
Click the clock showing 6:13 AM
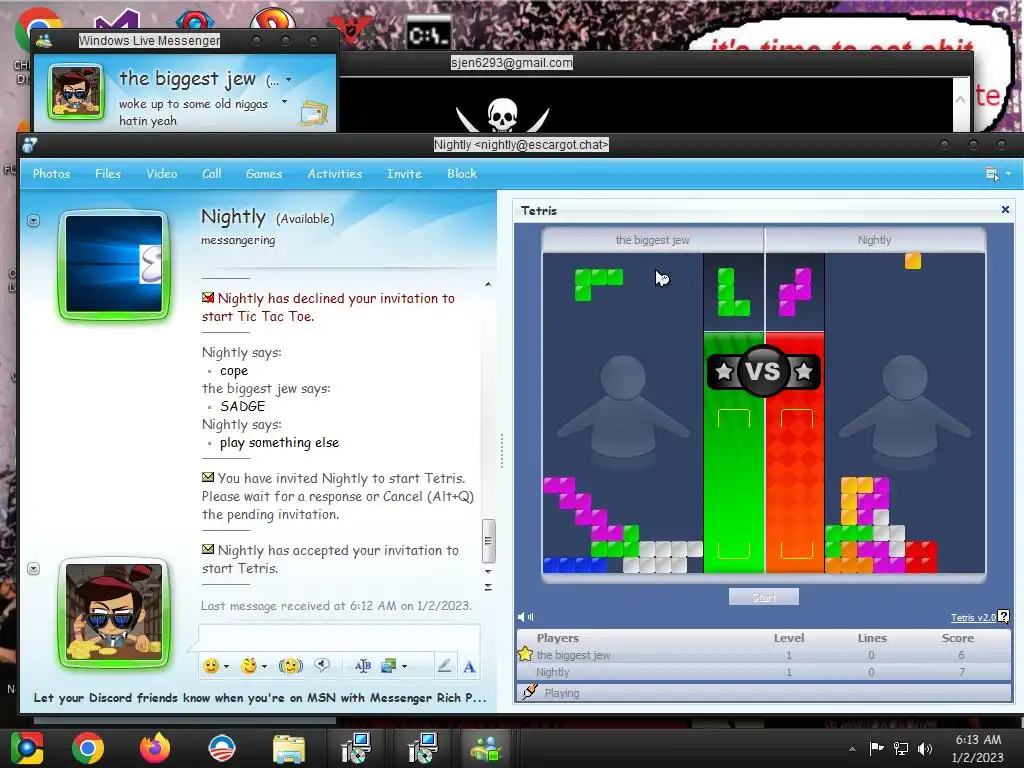coord(978,740)
